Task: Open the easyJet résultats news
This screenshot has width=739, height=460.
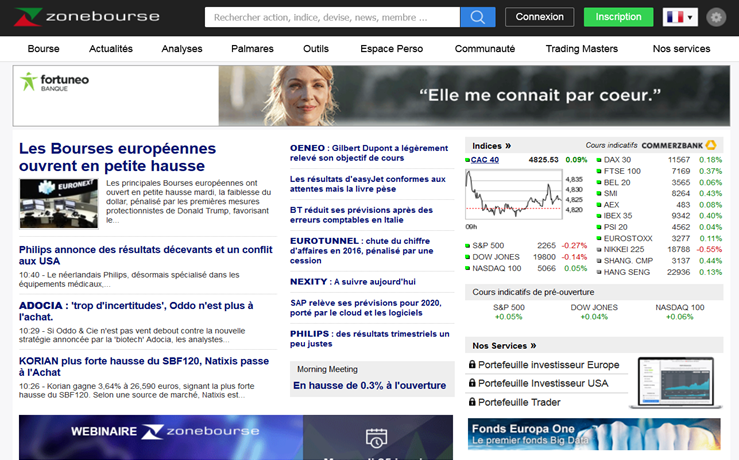Action: [x=368, y=184]
